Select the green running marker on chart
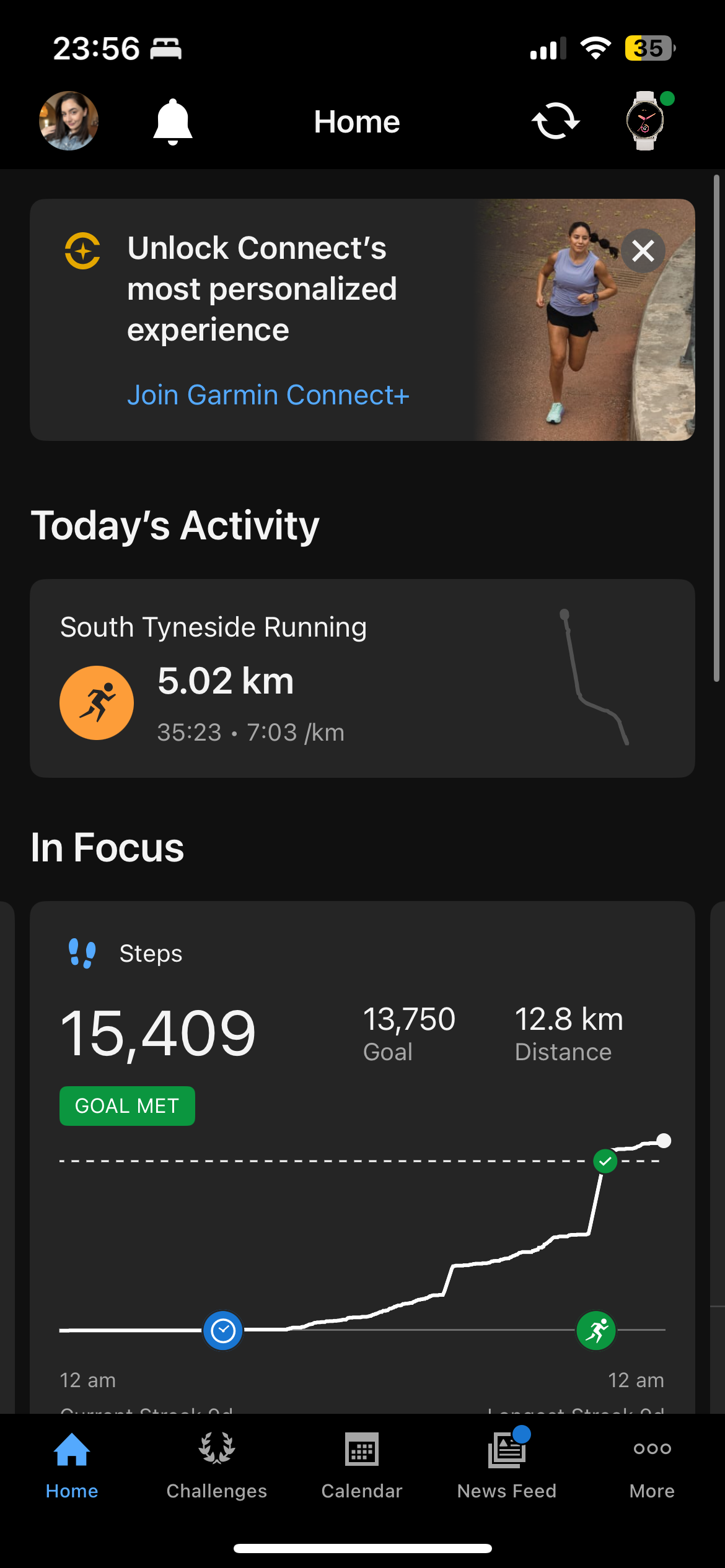Image resolution: width=725 pixels, height=1568 pixels. pos(597,1330)
